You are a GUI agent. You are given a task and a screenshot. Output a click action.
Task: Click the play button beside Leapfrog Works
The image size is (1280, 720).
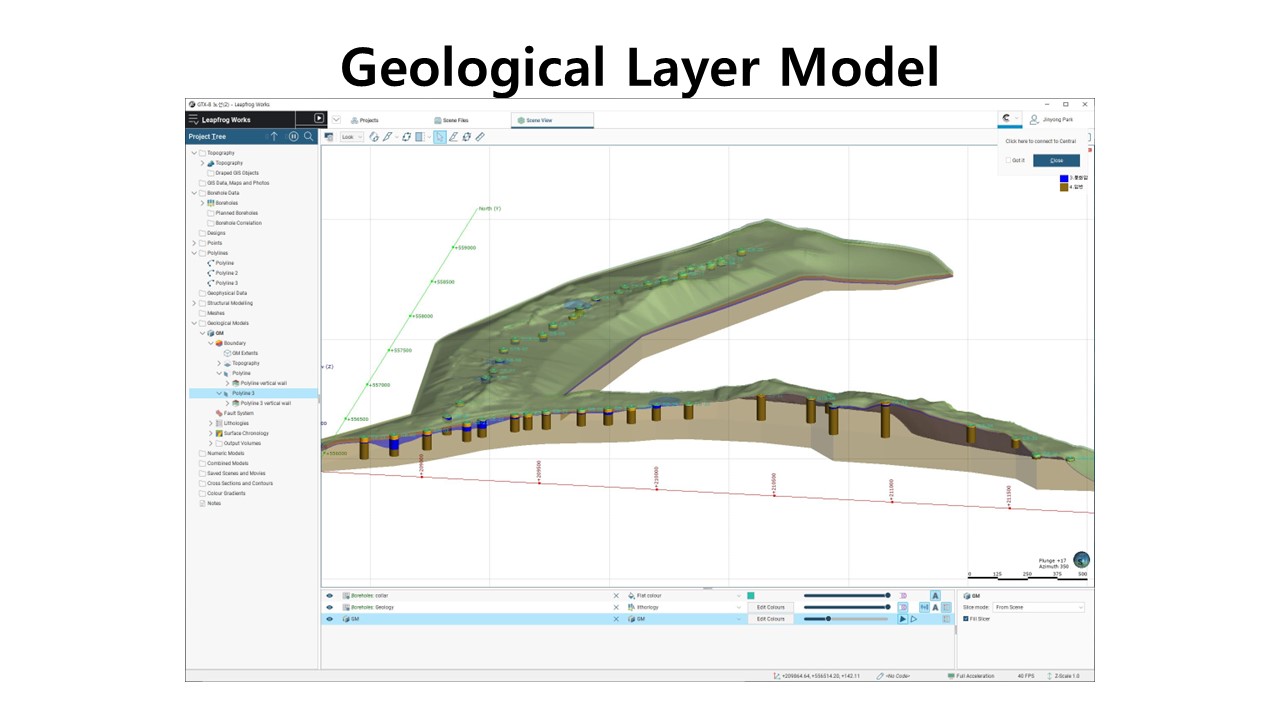(319, 119)
